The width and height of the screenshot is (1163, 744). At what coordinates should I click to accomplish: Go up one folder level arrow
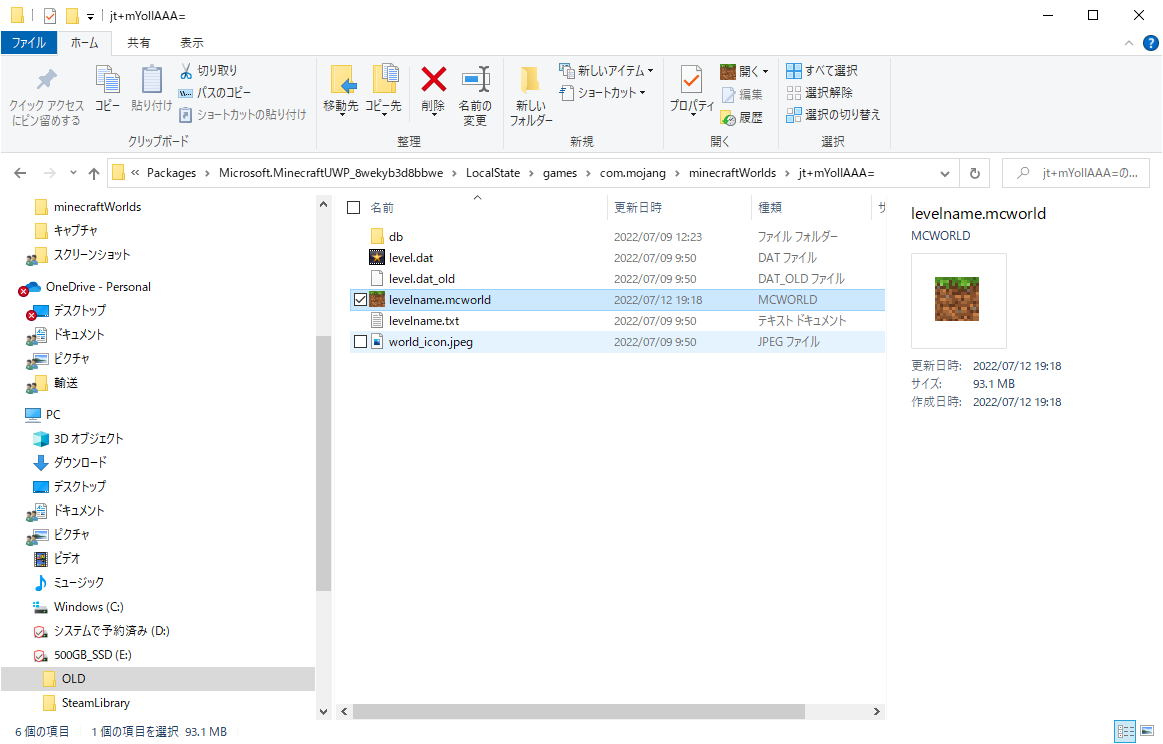[93, 173]
